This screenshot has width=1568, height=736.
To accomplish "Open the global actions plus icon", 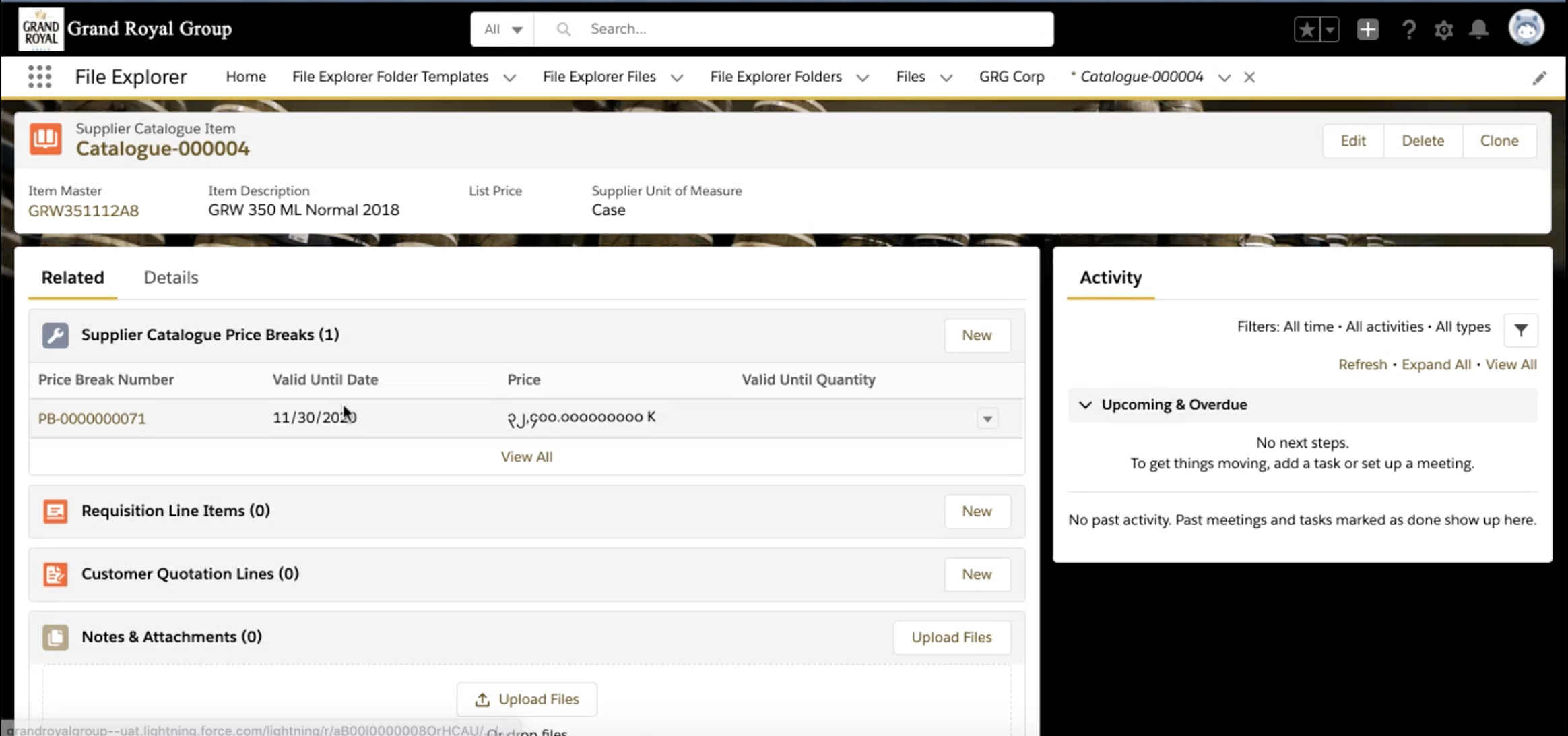I will [x=1367, y=30].
